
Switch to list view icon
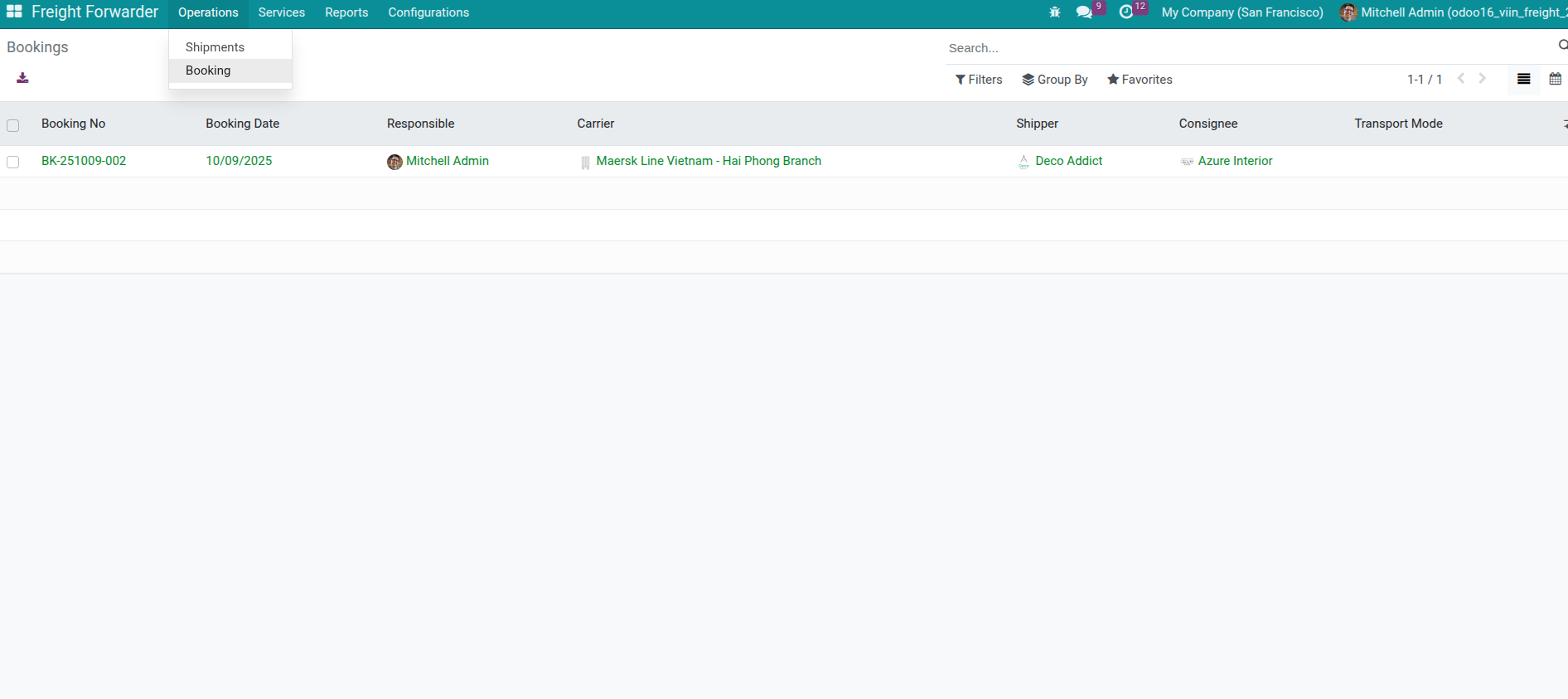pos(1523,80)
